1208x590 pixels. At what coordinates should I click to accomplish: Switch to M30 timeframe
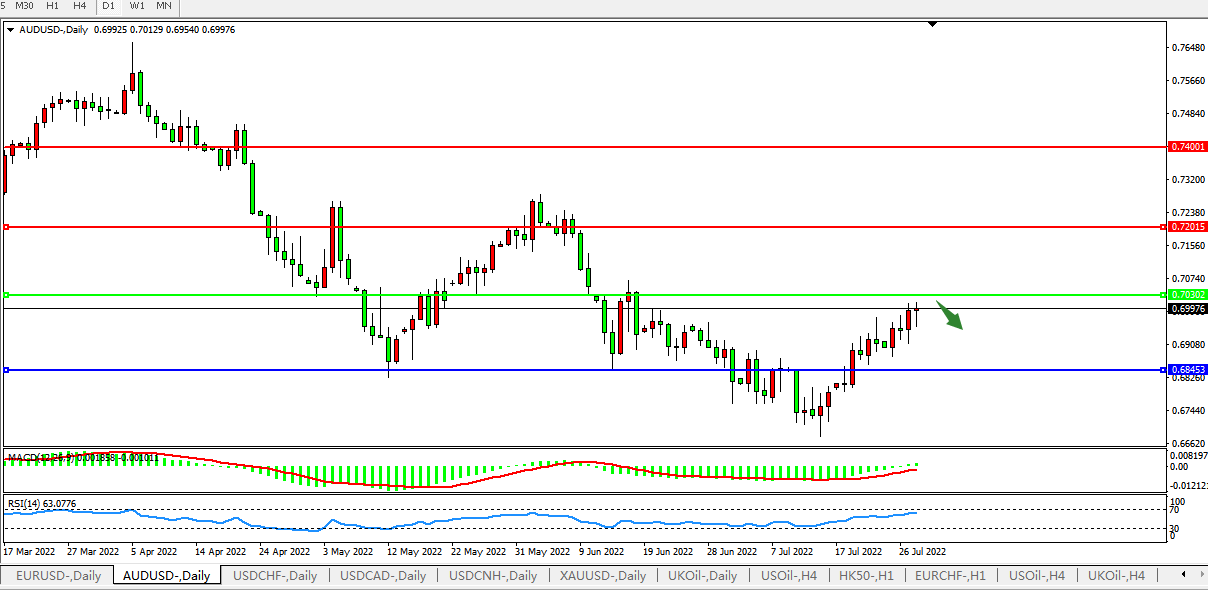24,6
